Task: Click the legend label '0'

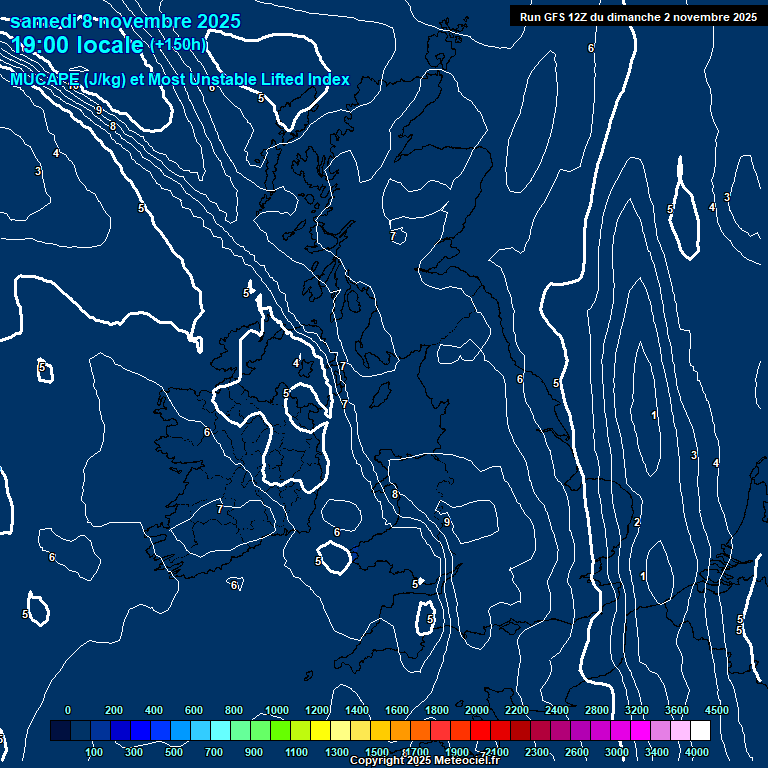Action: point(68,710)
